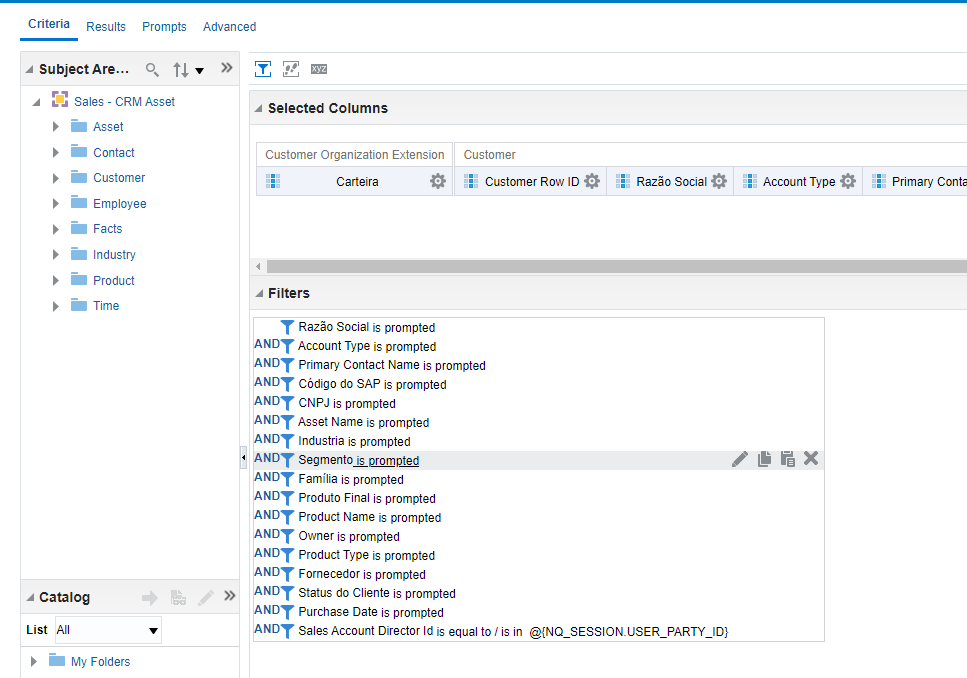Screen dimensions: 967x678
Task: Open options gear for Account Type column
Action: pyautogui.click(x=848, y=181)
